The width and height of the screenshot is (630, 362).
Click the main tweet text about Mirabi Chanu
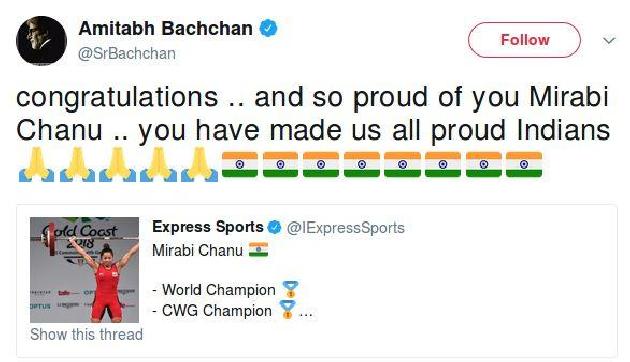pyautogui.click(x=313, y=114)
